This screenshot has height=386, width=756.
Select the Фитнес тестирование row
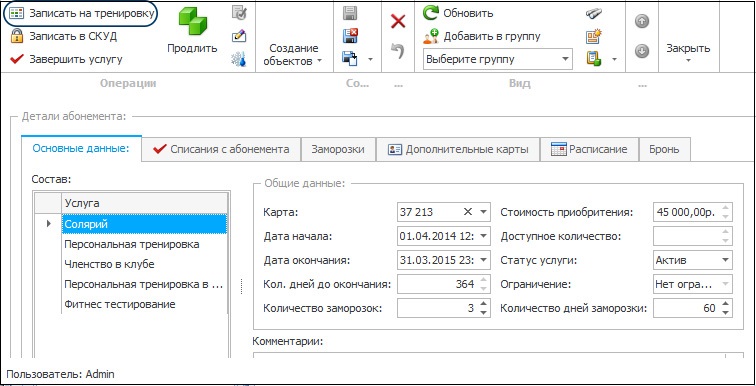coord(145,304)
